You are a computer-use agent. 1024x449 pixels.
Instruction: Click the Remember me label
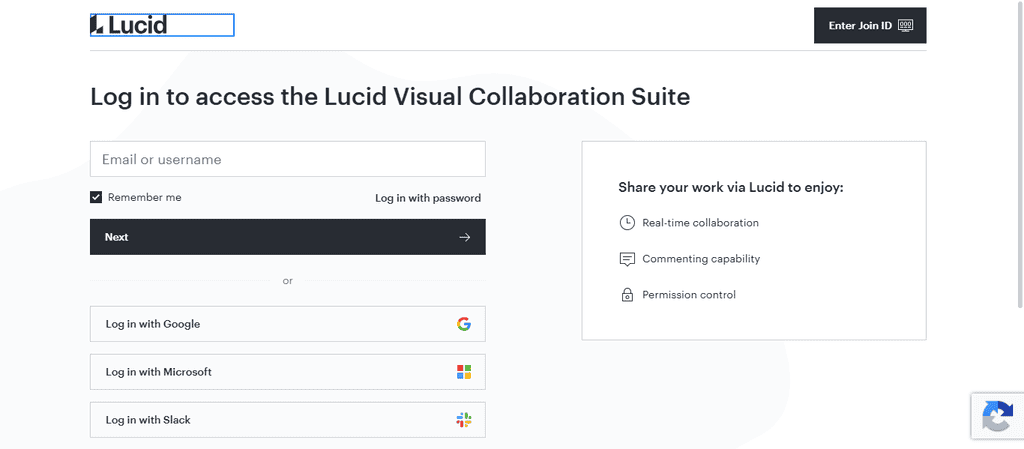point(145,197)
